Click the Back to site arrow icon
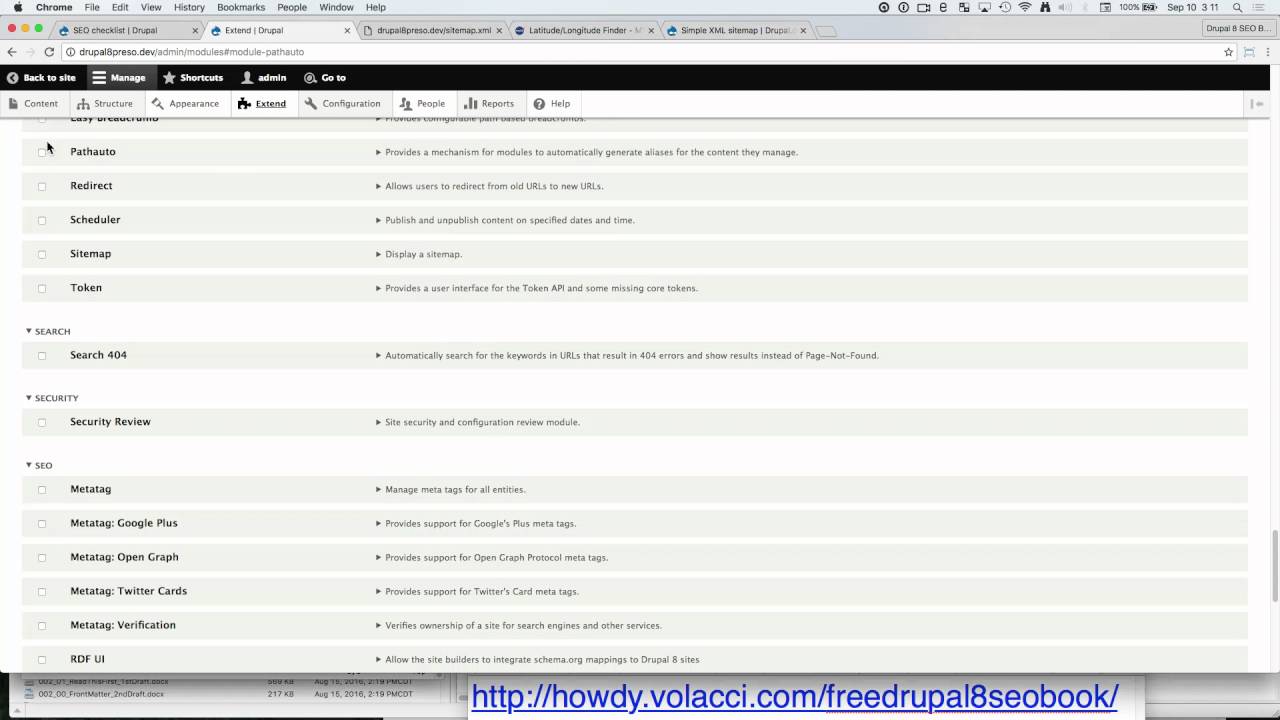1280x720 pixels. tap(12, 77)
